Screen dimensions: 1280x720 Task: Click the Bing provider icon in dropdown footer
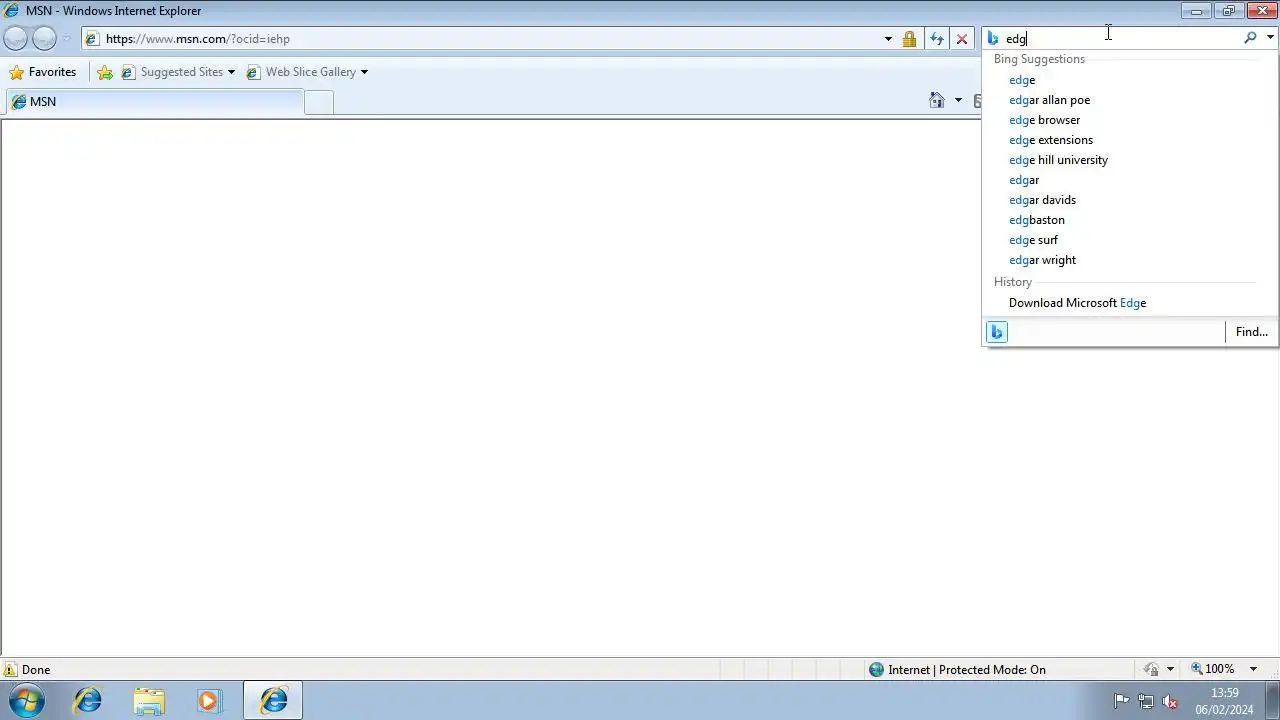(996, 332)
